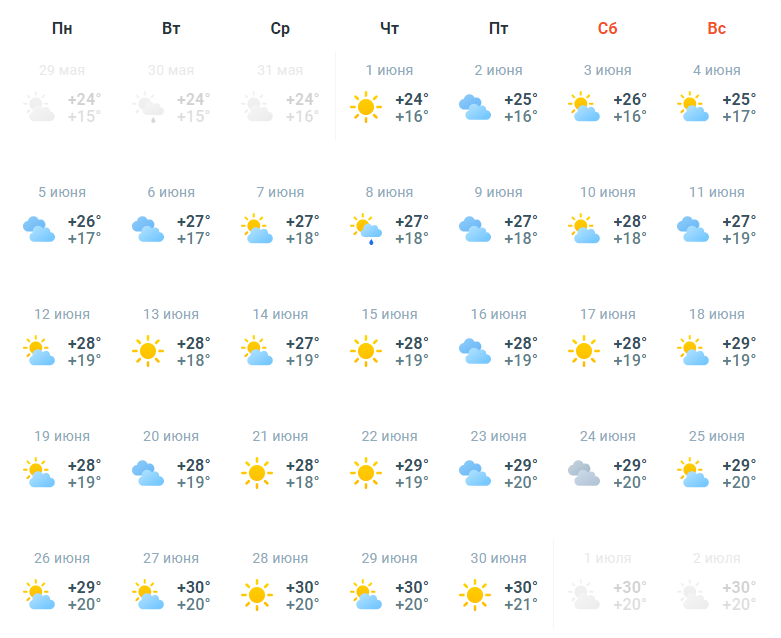781x638 pixels.
Task: Click the sunny icon for 1 июня
Action: pyautogui.click(x=366, y=107)
